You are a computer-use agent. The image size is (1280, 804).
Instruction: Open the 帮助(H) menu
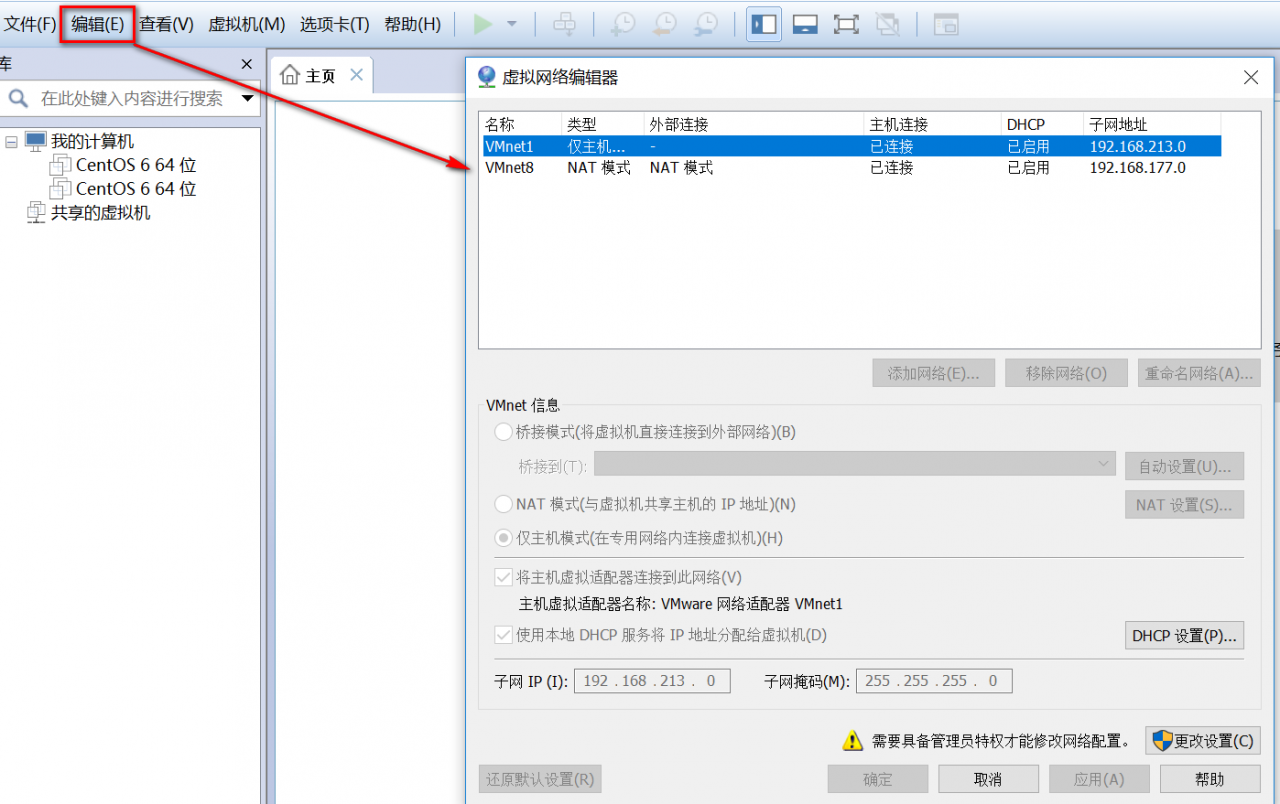412,24
